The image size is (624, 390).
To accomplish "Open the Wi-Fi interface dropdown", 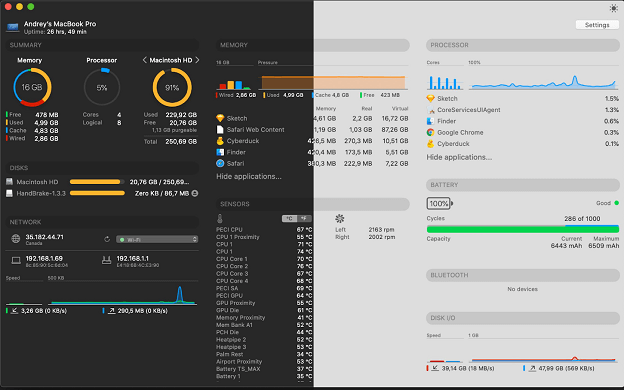I will point(157,239).
